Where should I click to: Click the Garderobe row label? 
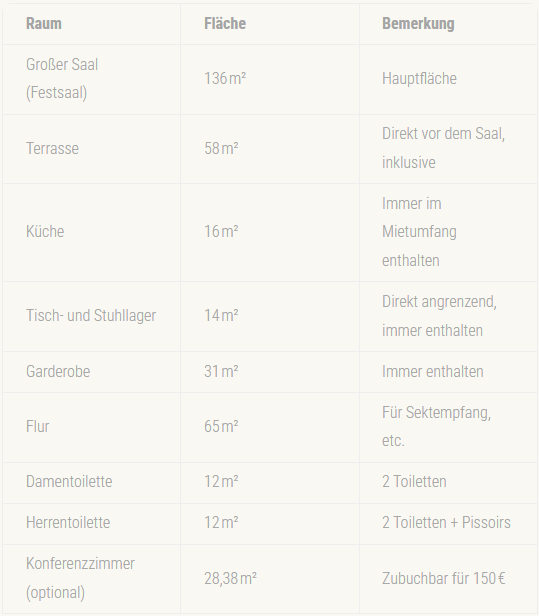(58, 372)
